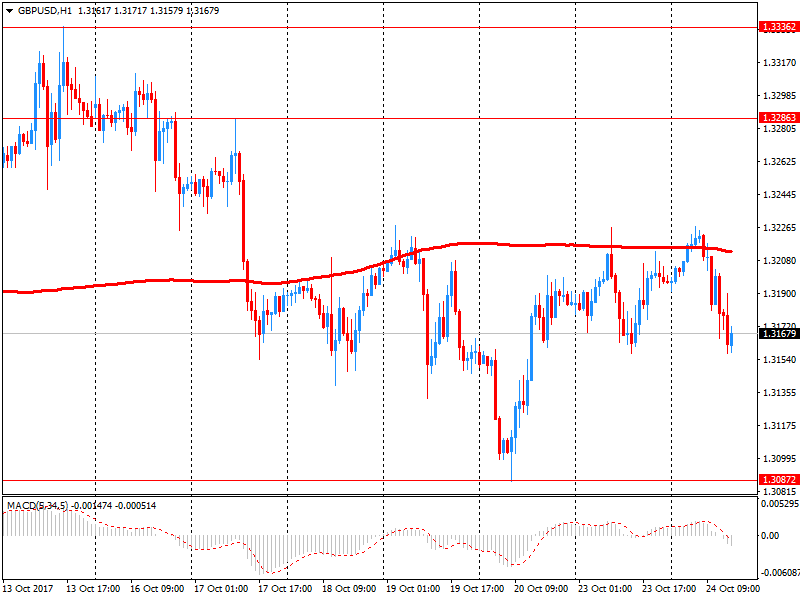Click the 1.31900 price axis value

point(779,294)
